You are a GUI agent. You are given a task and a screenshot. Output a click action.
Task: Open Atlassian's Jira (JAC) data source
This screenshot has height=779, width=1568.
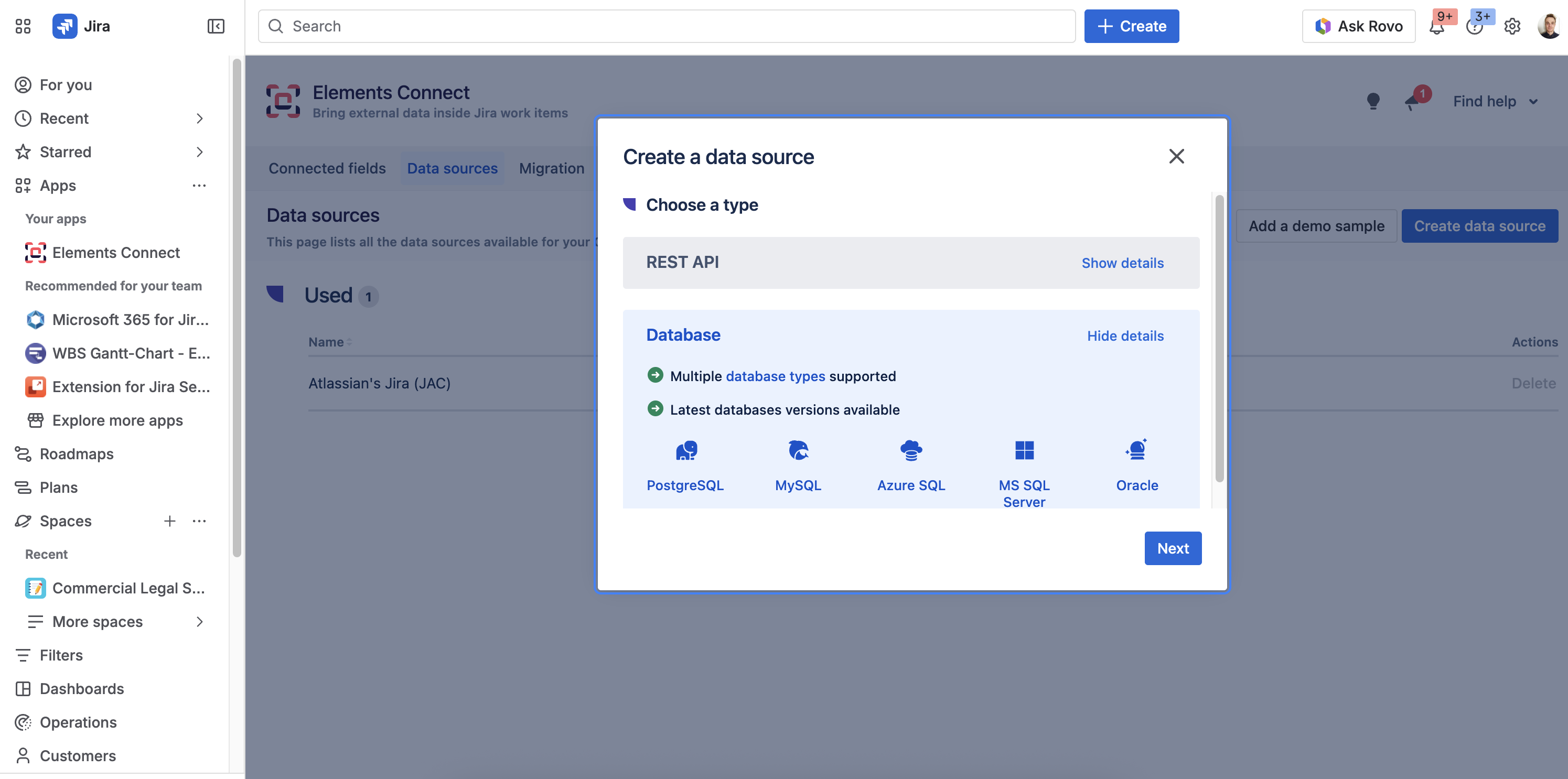pos(379,383)
